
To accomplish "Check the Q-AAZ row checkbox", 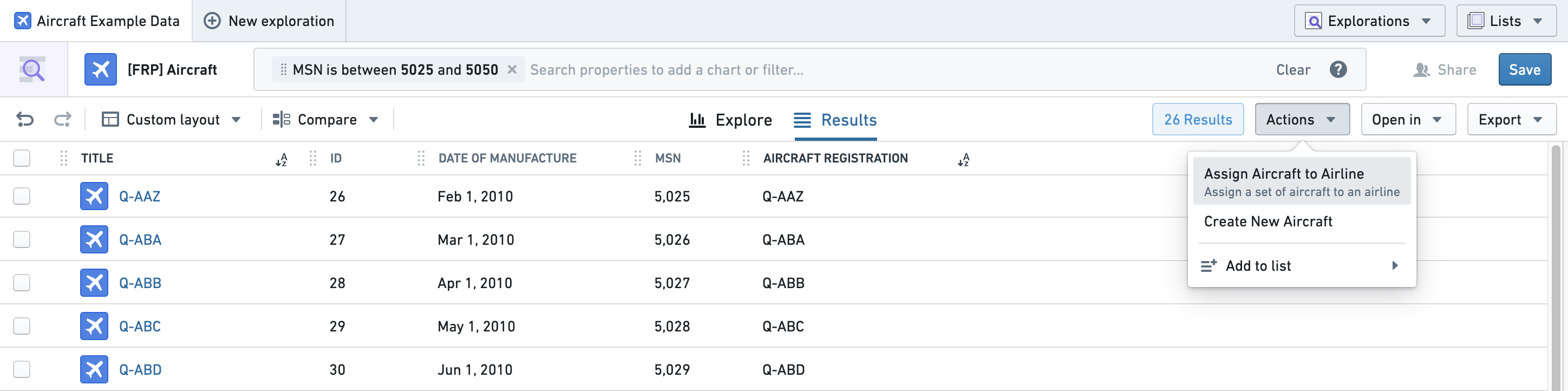I will point(22,196).
